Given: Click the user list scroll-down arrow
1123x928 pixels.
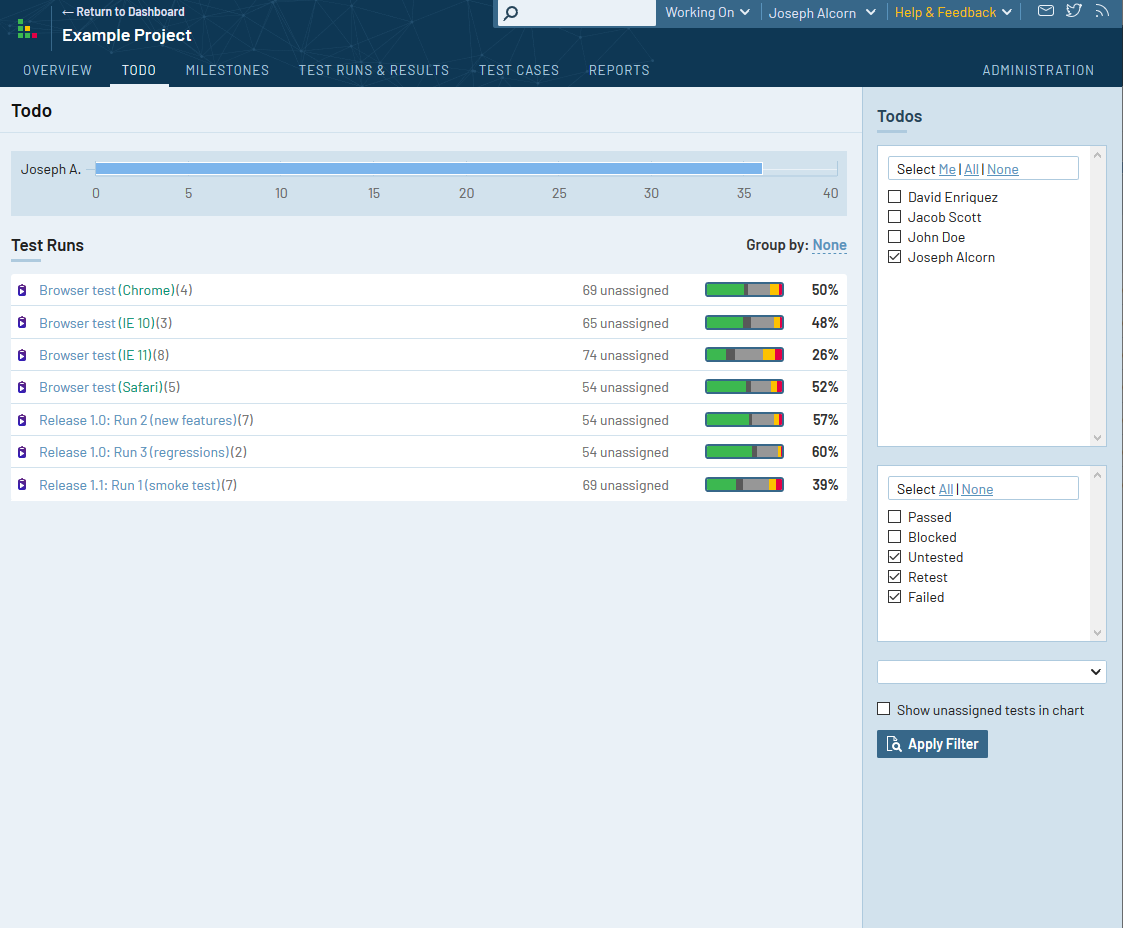Looking at the screenshot, I should click(x=1097, y=438).
